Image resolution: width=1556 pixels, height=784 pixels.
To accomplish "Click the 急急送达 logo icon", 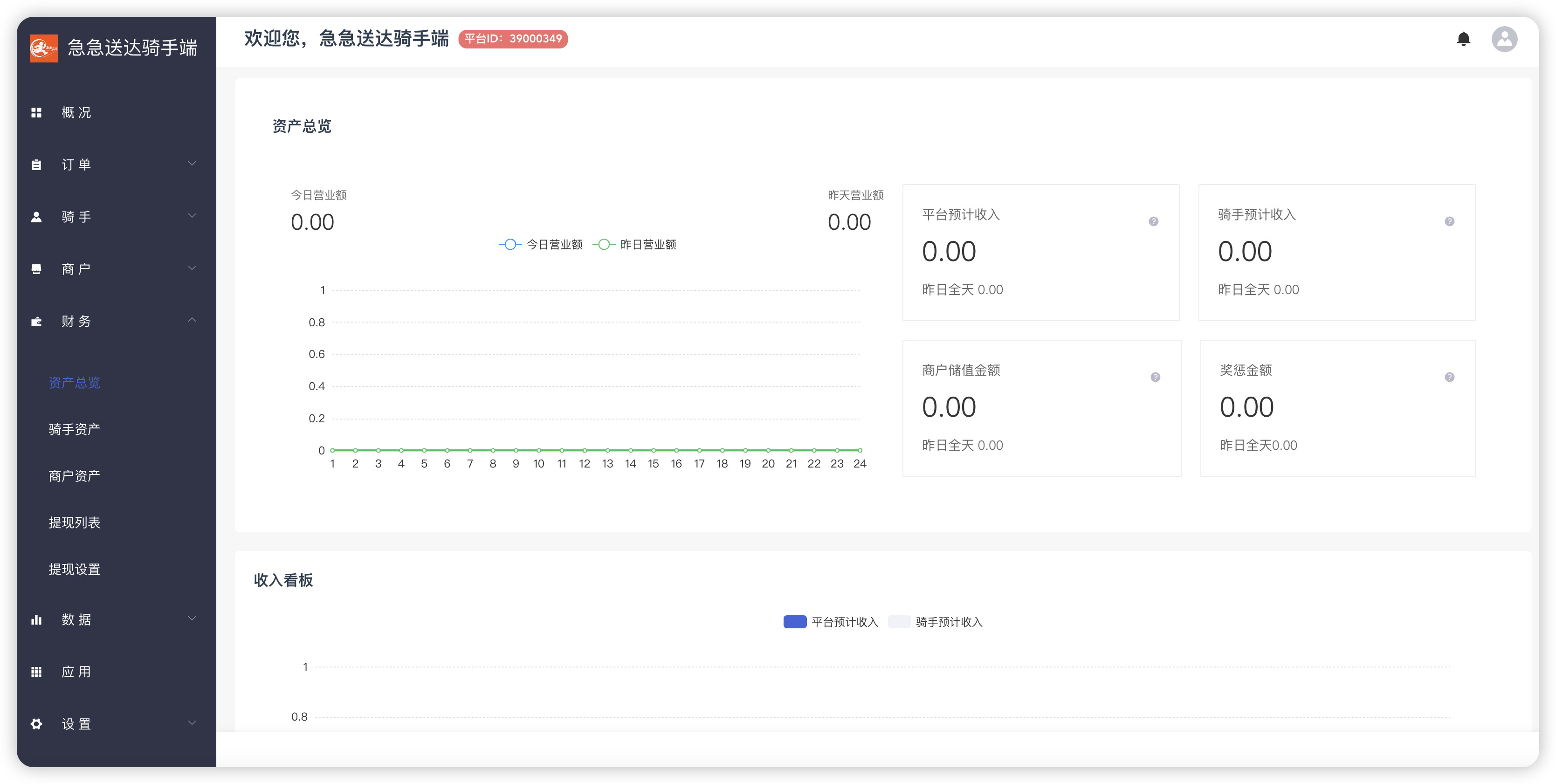I will click(x=43, y=48).
